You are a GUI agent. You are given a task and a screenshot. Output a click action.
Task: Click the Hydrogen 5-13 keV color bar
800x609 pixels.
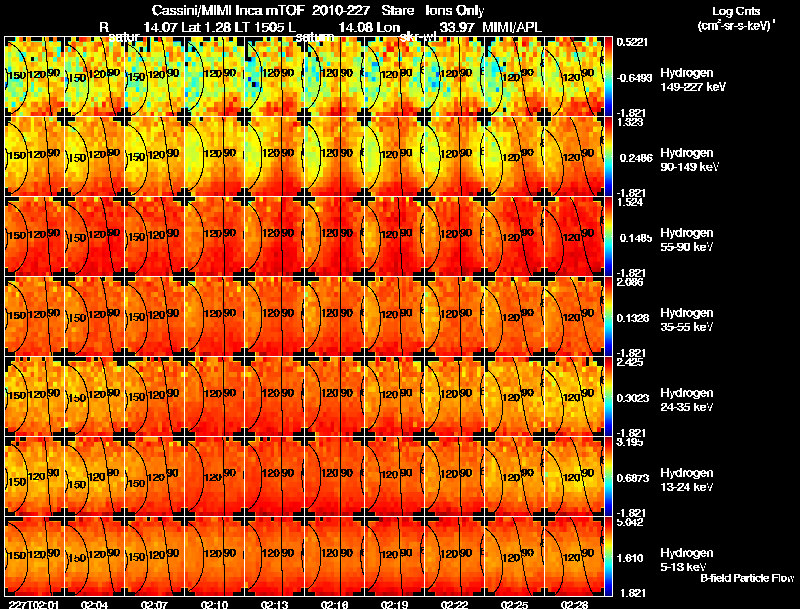click(x=608, y=557)
